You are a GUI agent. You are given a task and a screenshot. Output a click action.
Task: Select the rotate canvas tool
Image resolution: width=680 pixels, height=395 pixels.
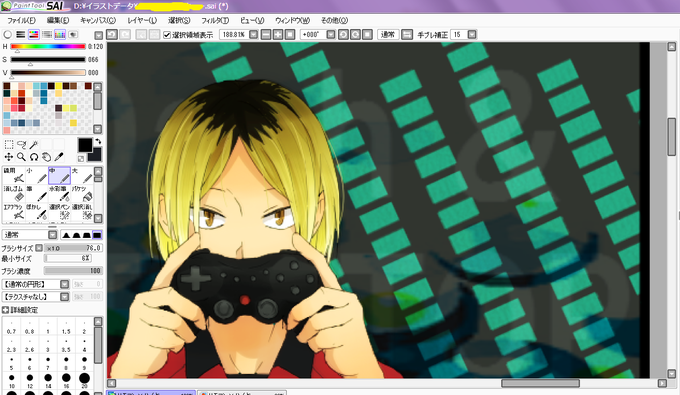click(x=34, y=157)
